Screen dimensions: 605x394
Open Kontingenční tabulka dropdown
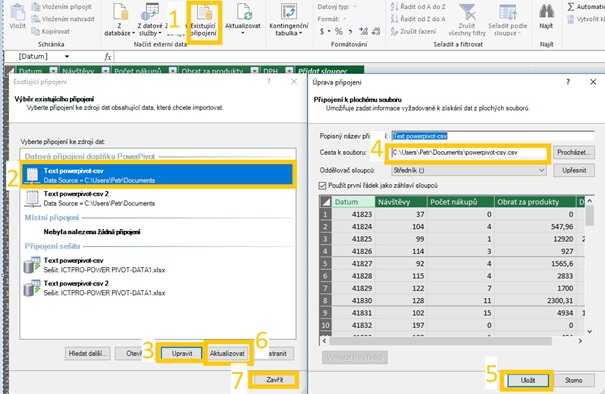289,20
